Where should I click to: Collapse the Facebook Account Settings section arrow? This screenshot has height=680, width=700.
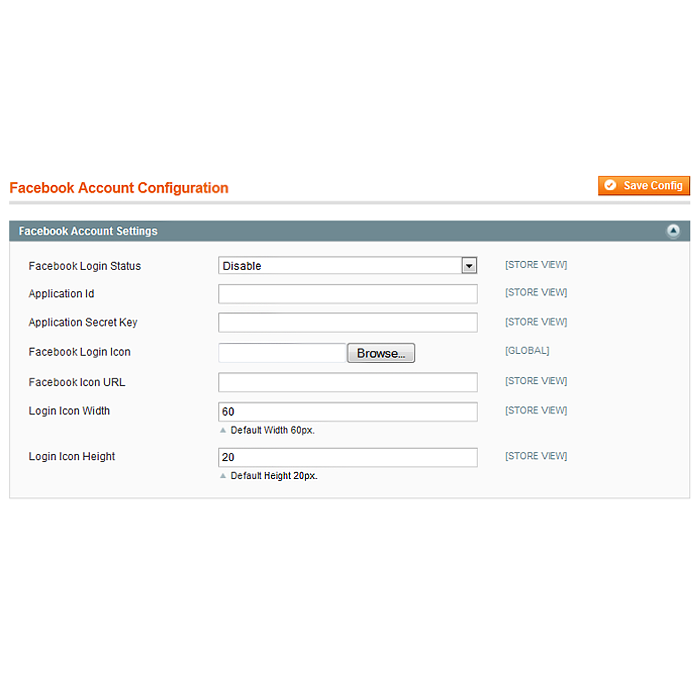pyautogui.click(x=673, y=231)
